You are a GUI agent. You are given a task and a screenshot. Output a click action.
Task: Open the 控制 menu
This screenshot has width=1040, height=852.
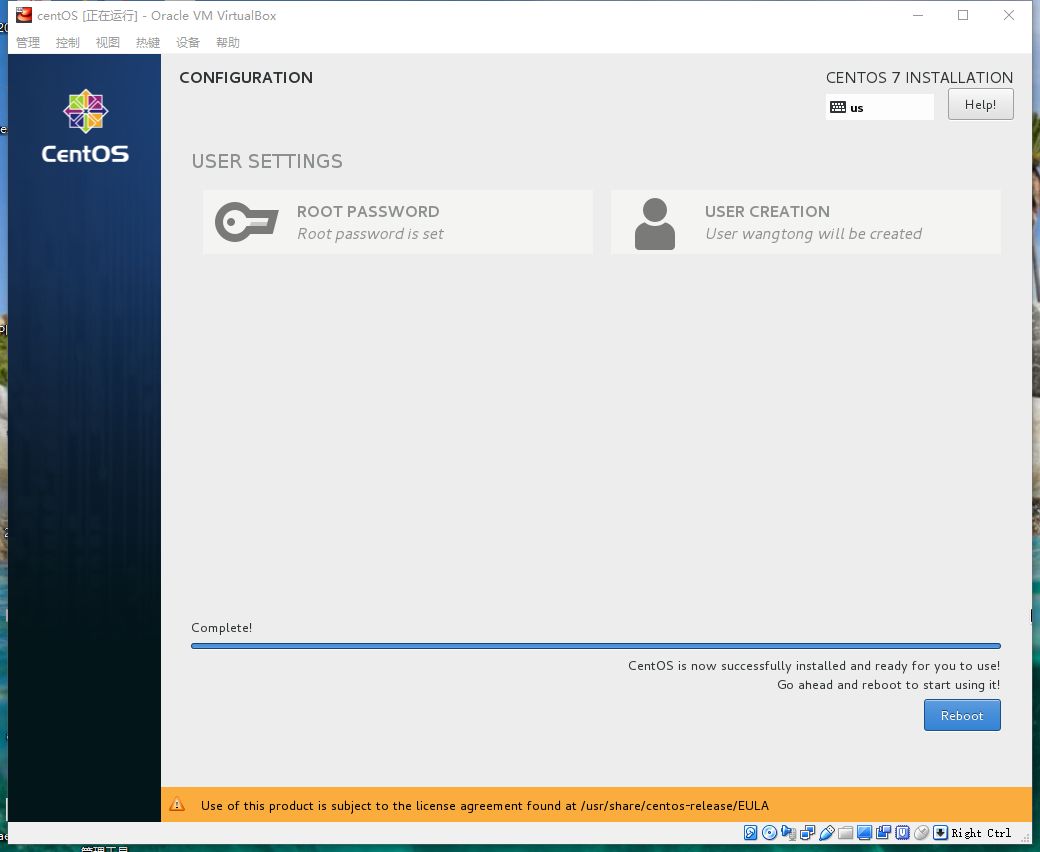coord(67,42)
